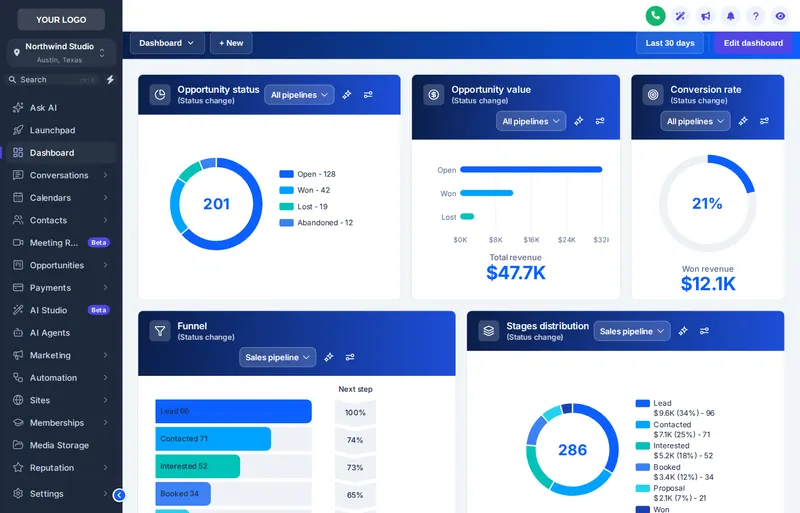Open the bell notifications icon

[x=731, y=16]
